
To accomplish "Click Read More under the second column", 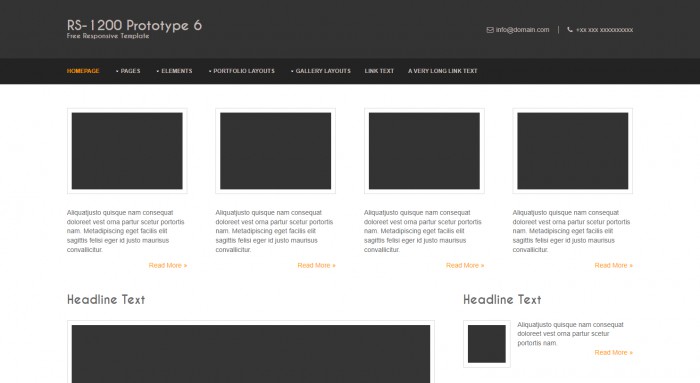I will pos(317,266).
